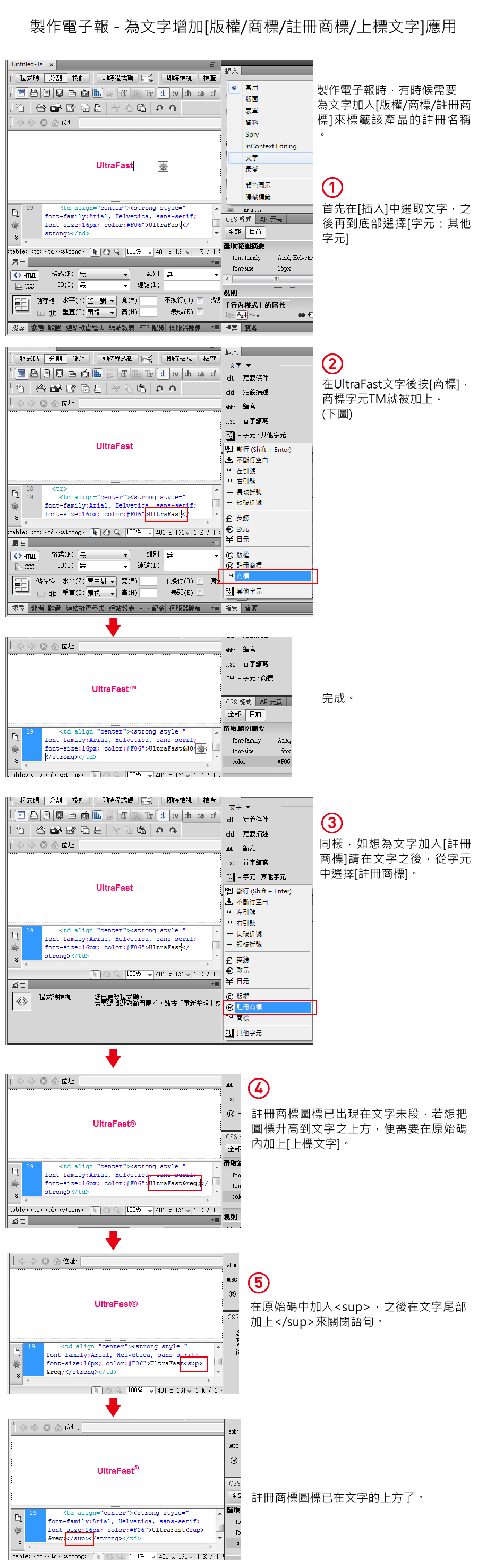Open 連結檢查程式 tab in step 1 bottom panel
This screenshot has height=1568, width=478.
84,328
